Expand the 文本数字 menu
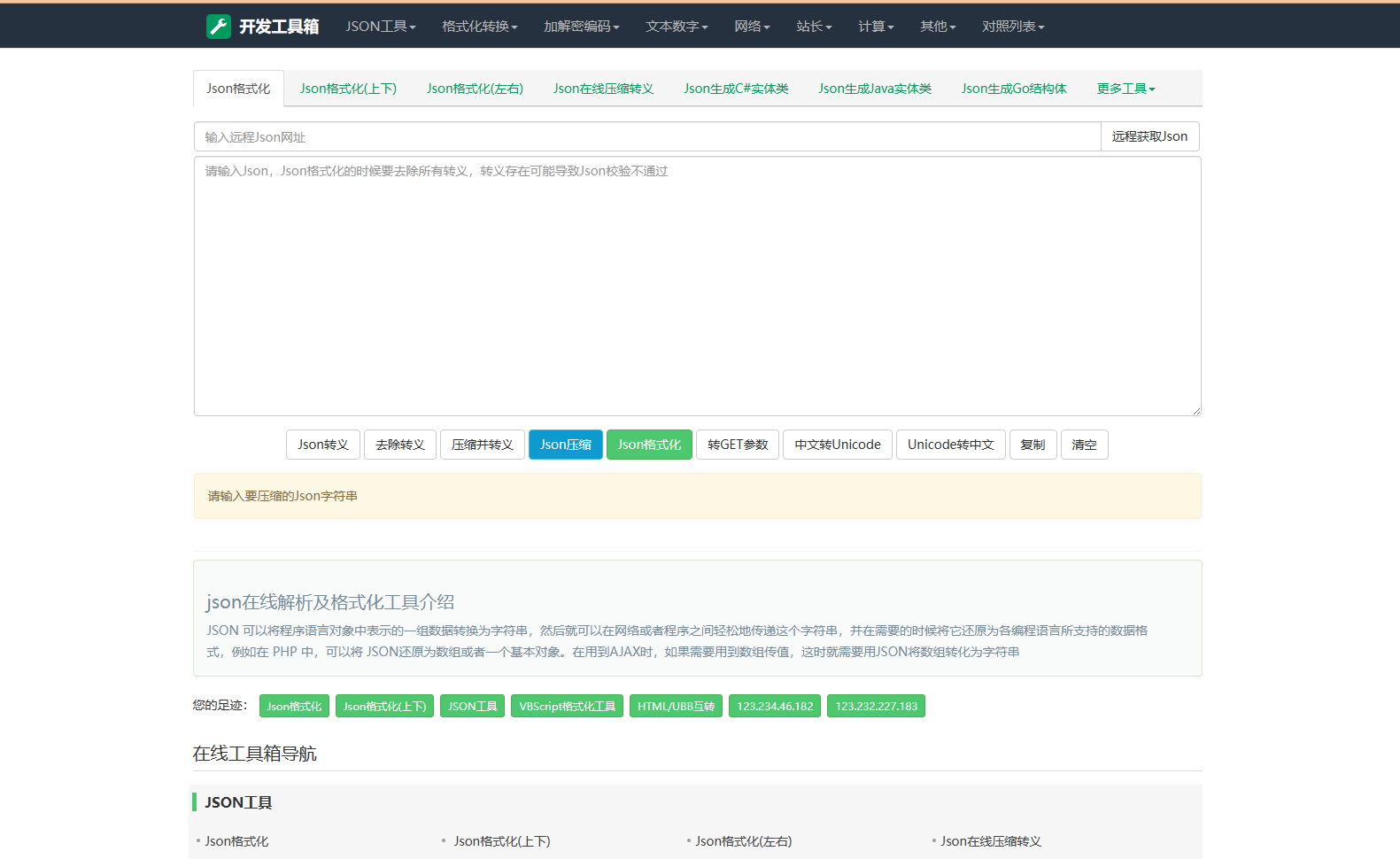1400x859 pixels. point(677,27)
